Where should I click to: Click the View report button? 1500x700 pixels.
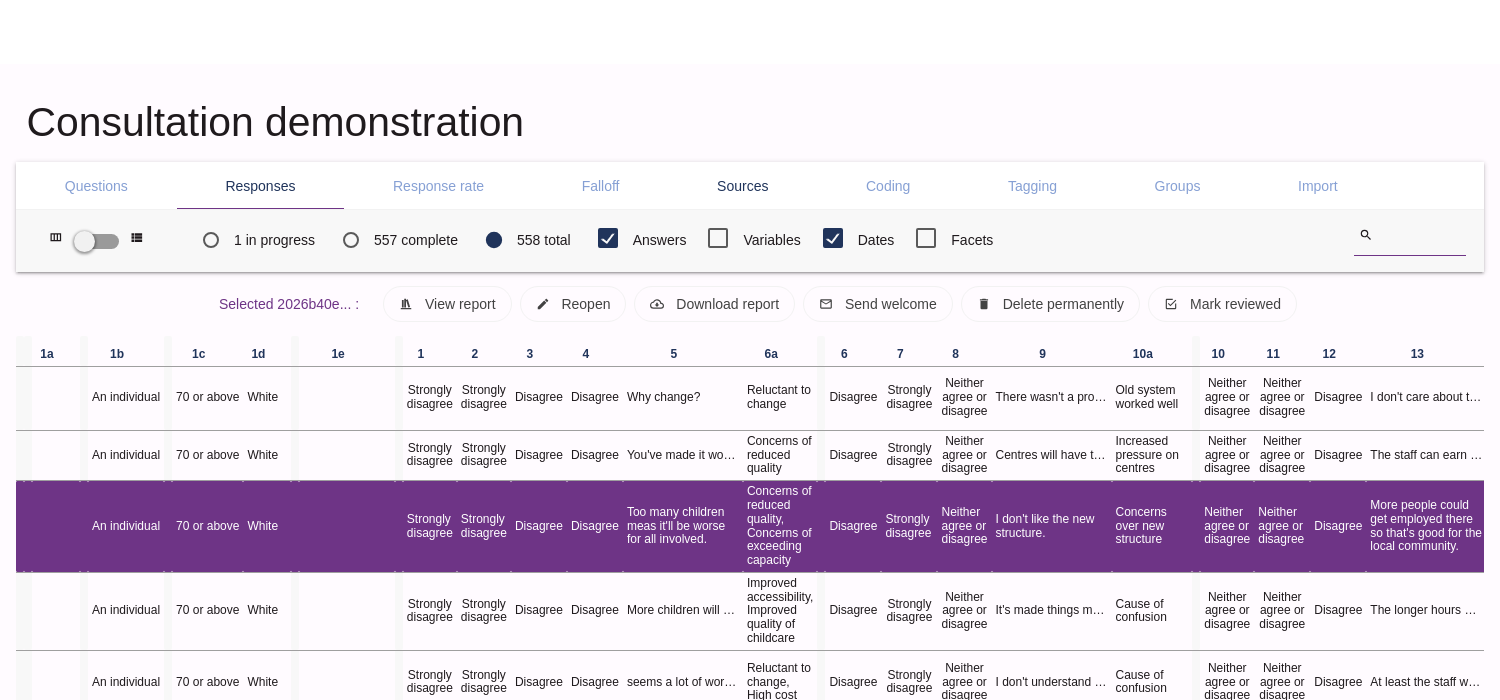(x=447, y=304)
